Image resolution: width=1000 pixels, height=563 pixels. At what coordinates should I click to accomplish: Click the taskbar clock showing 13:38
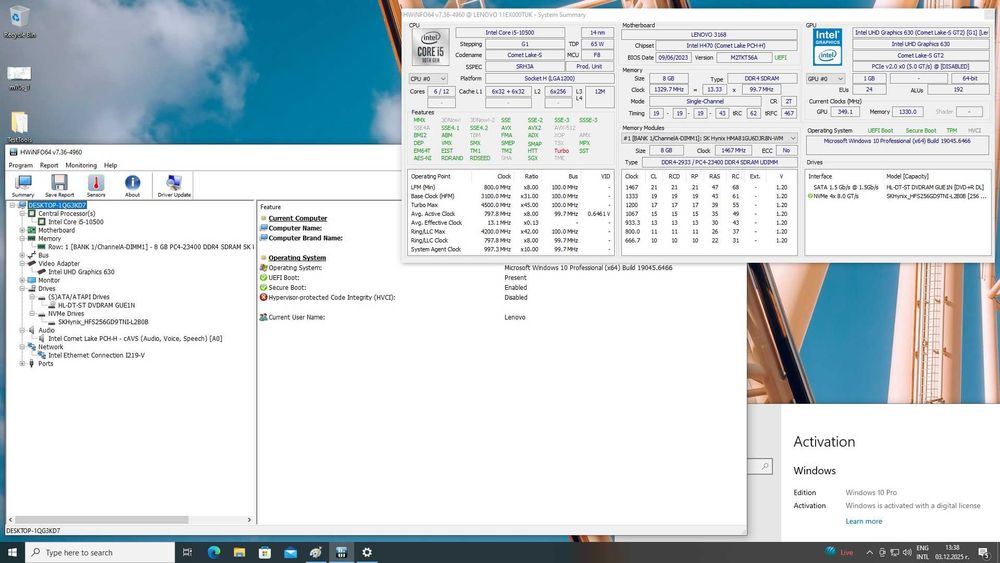tap(952, 552)
